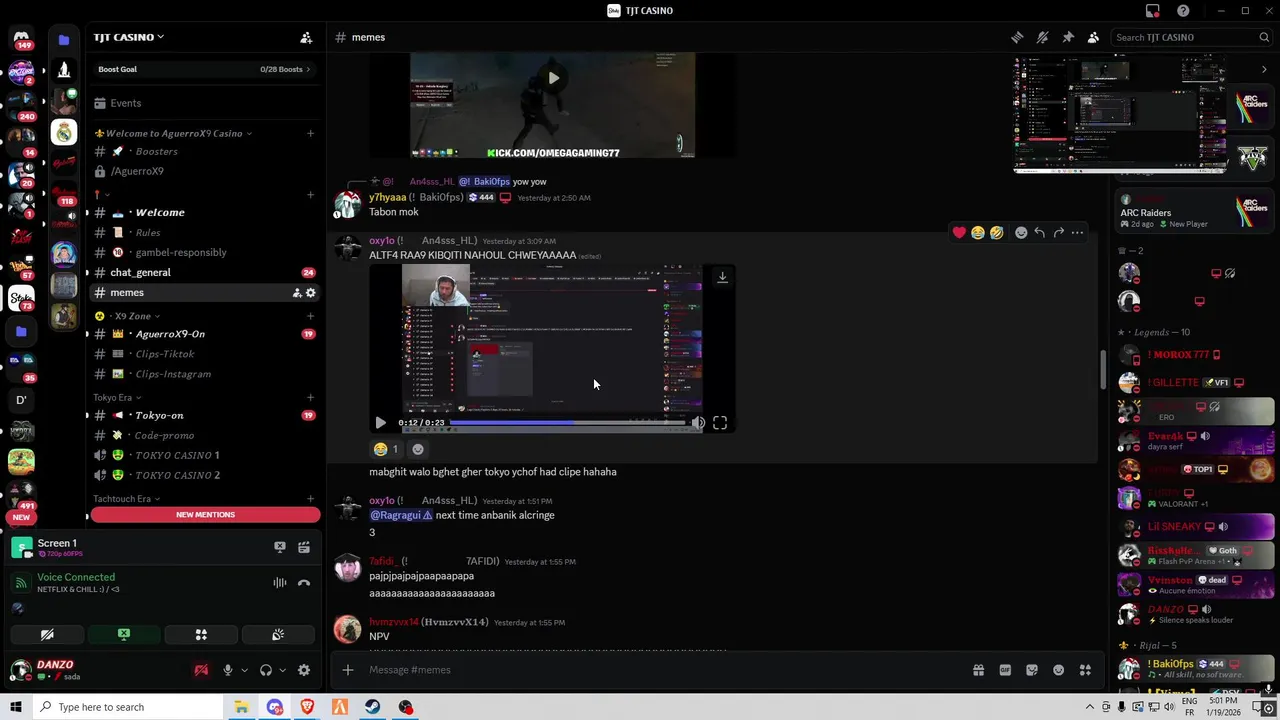
Task: Open headphones output options arrow
Action: coord(282,670)
